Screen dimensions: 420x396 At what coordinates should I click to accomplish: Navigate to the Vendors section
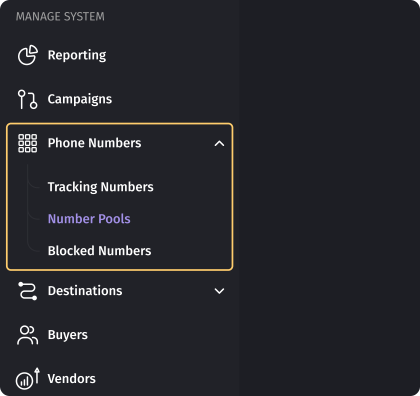[x=72, y=379]
